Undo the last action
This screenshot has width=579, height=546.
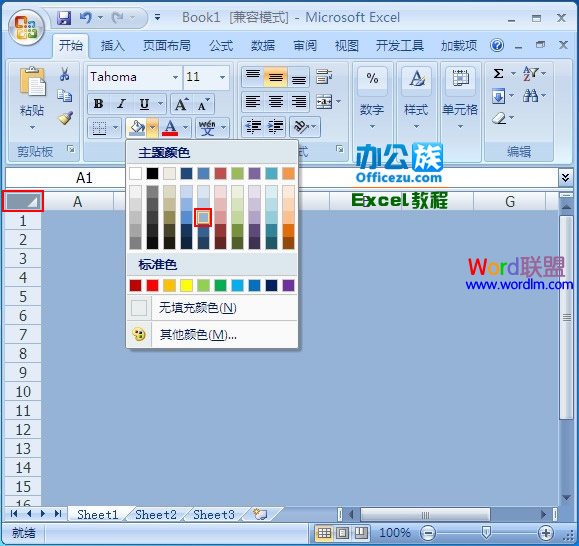(x=86, y=17)
